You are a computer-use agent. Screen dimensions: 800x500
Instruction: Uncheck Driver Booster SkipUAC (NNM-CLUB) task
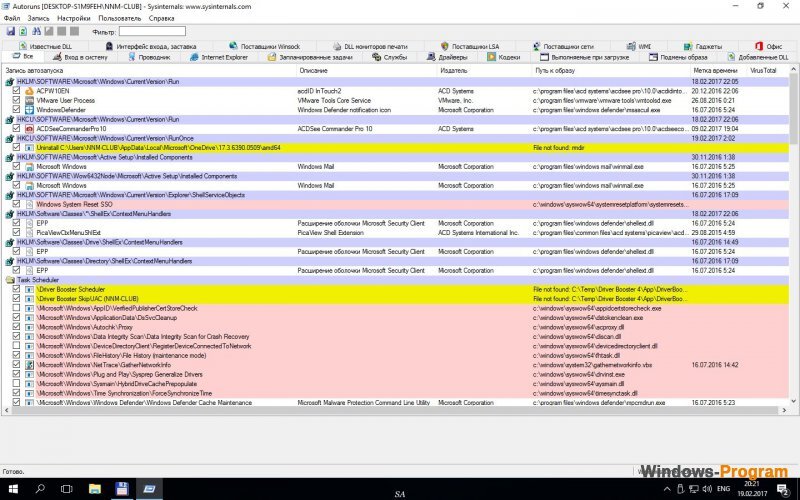[16, 298]
